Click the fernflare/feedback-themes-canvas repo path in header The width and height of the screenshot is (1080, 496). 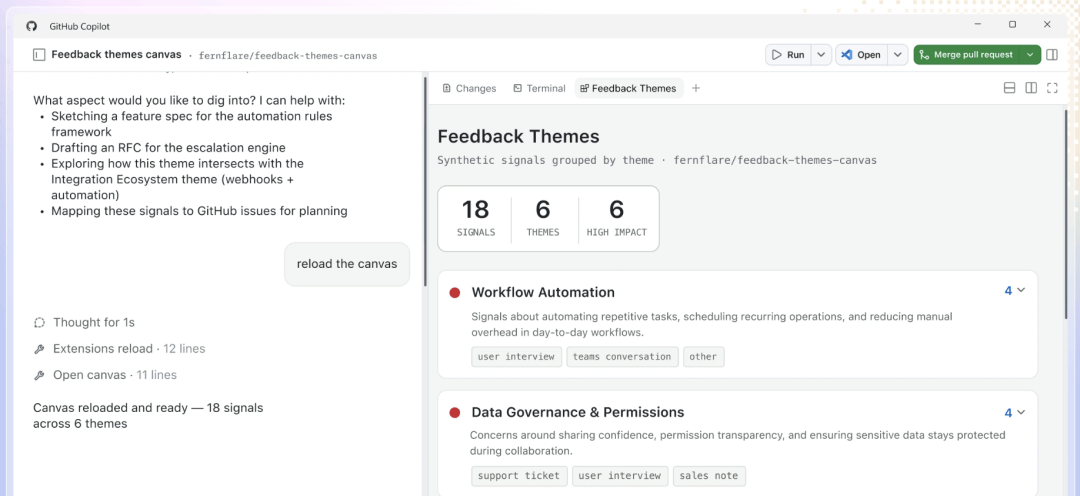(x=288, y=55)
